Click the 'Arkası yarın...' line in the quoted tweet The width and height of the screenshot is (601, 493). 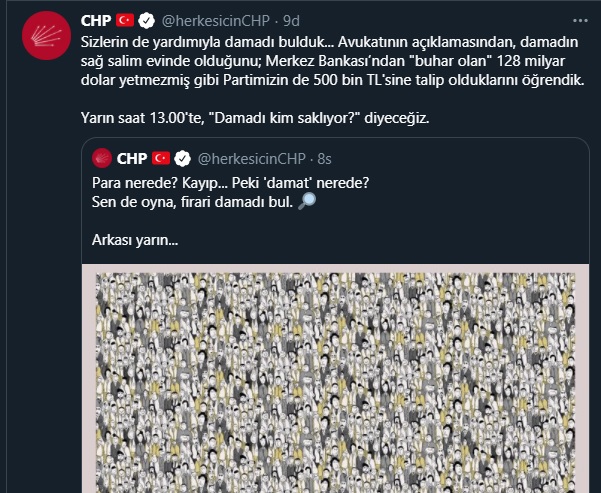point(135,240)
